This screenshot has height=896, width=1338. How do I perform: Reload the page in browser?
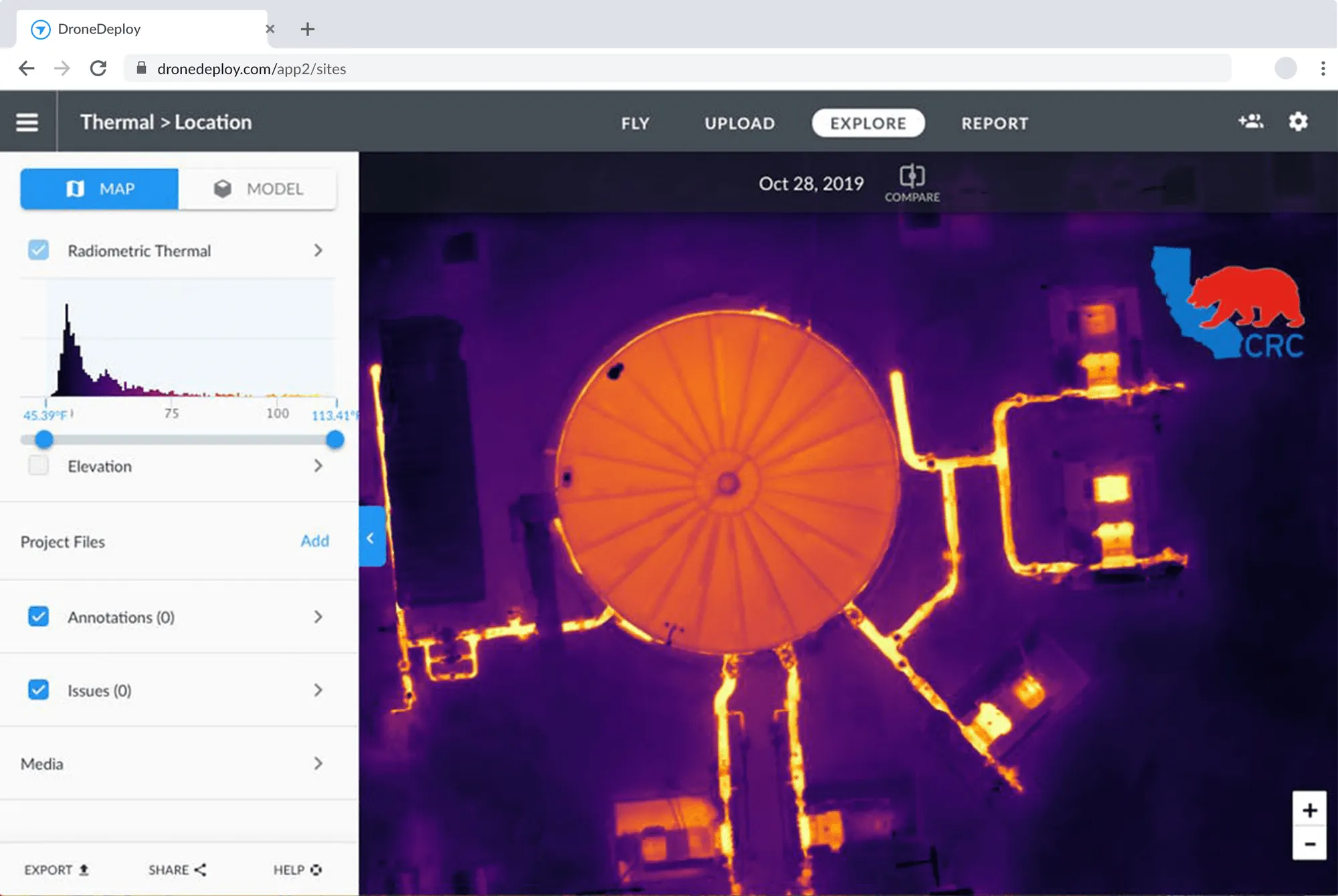pos(98,68)
